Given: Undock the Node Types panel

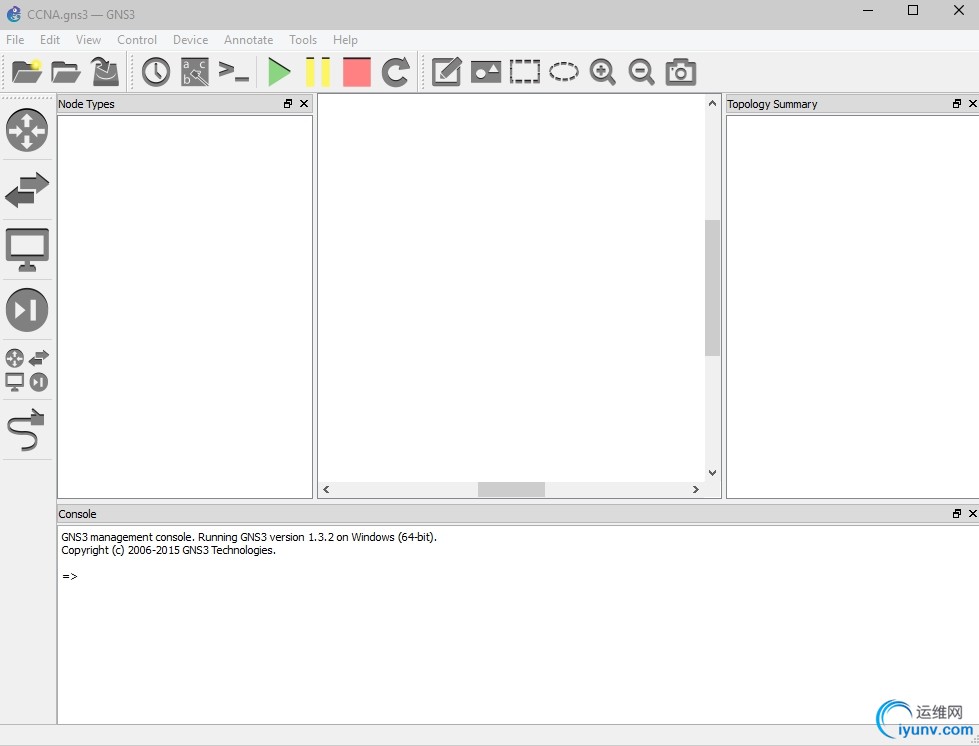Looking at the screenshot, I should point(288,104).
